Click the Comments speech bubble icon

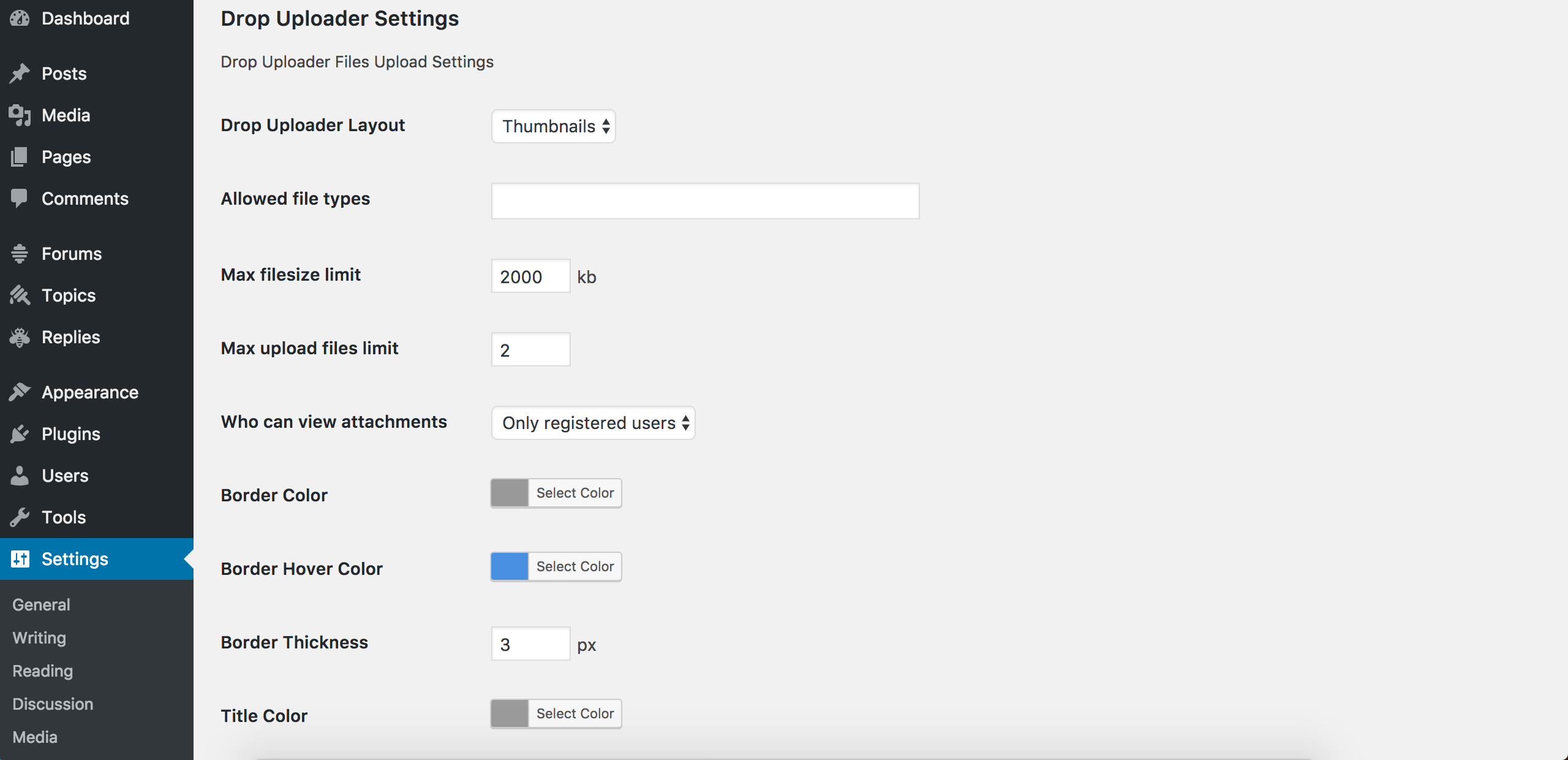(x=20, y=198)
